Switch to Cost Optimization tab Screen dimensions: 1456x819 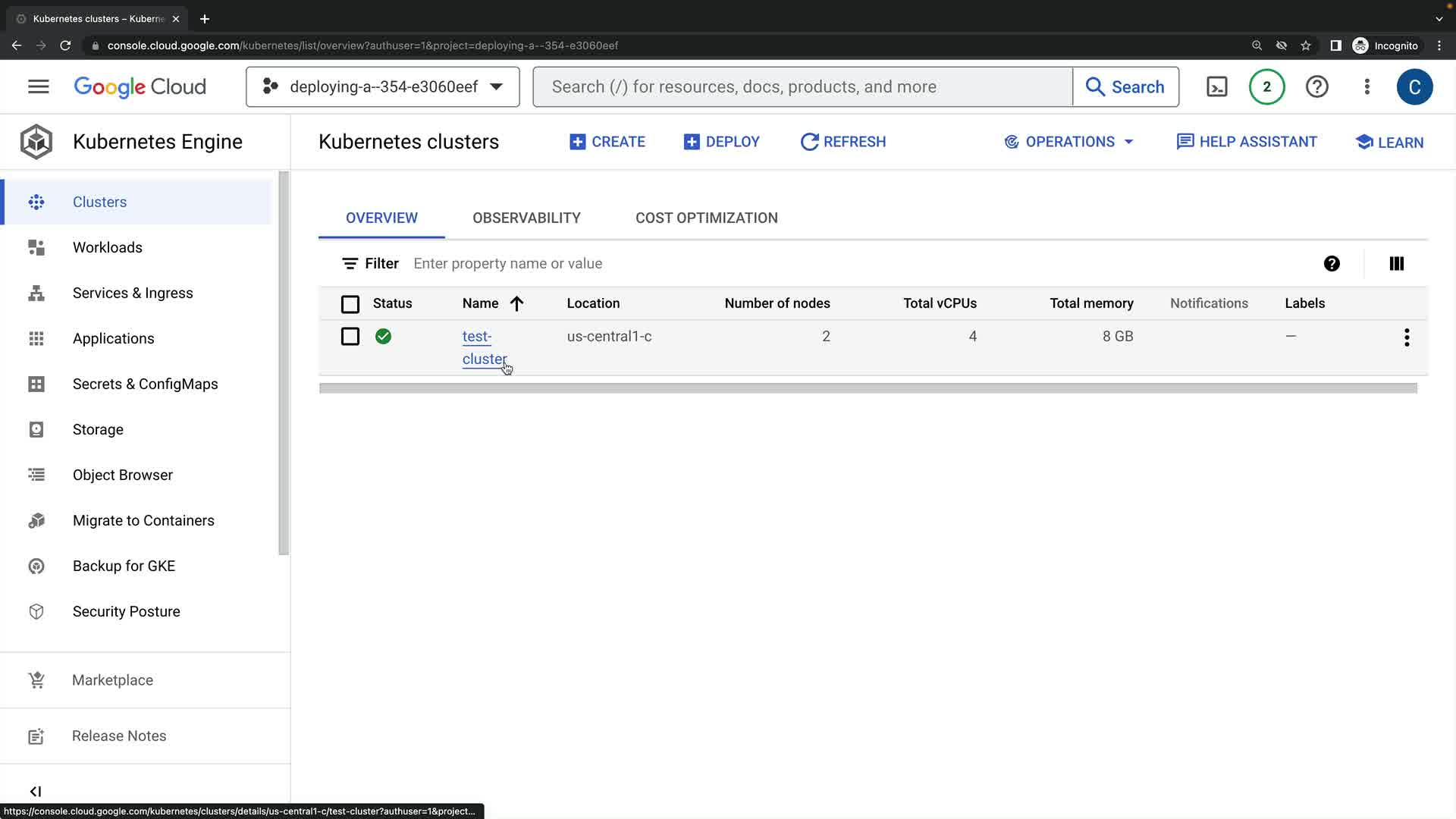coord(706,218)
